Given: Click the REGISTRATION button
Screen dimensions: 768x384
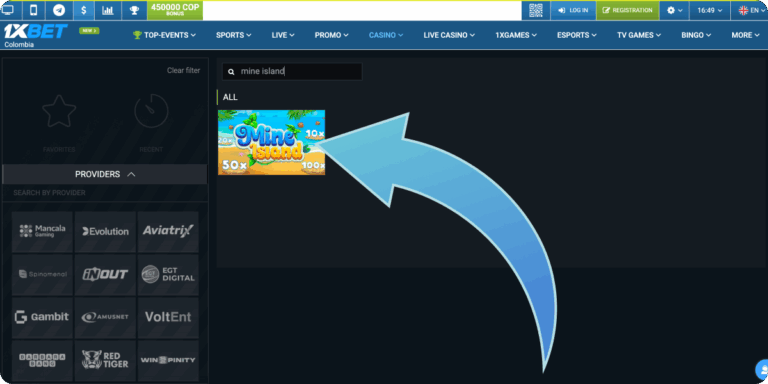Looking at the screenshot, I should [627, 10].
